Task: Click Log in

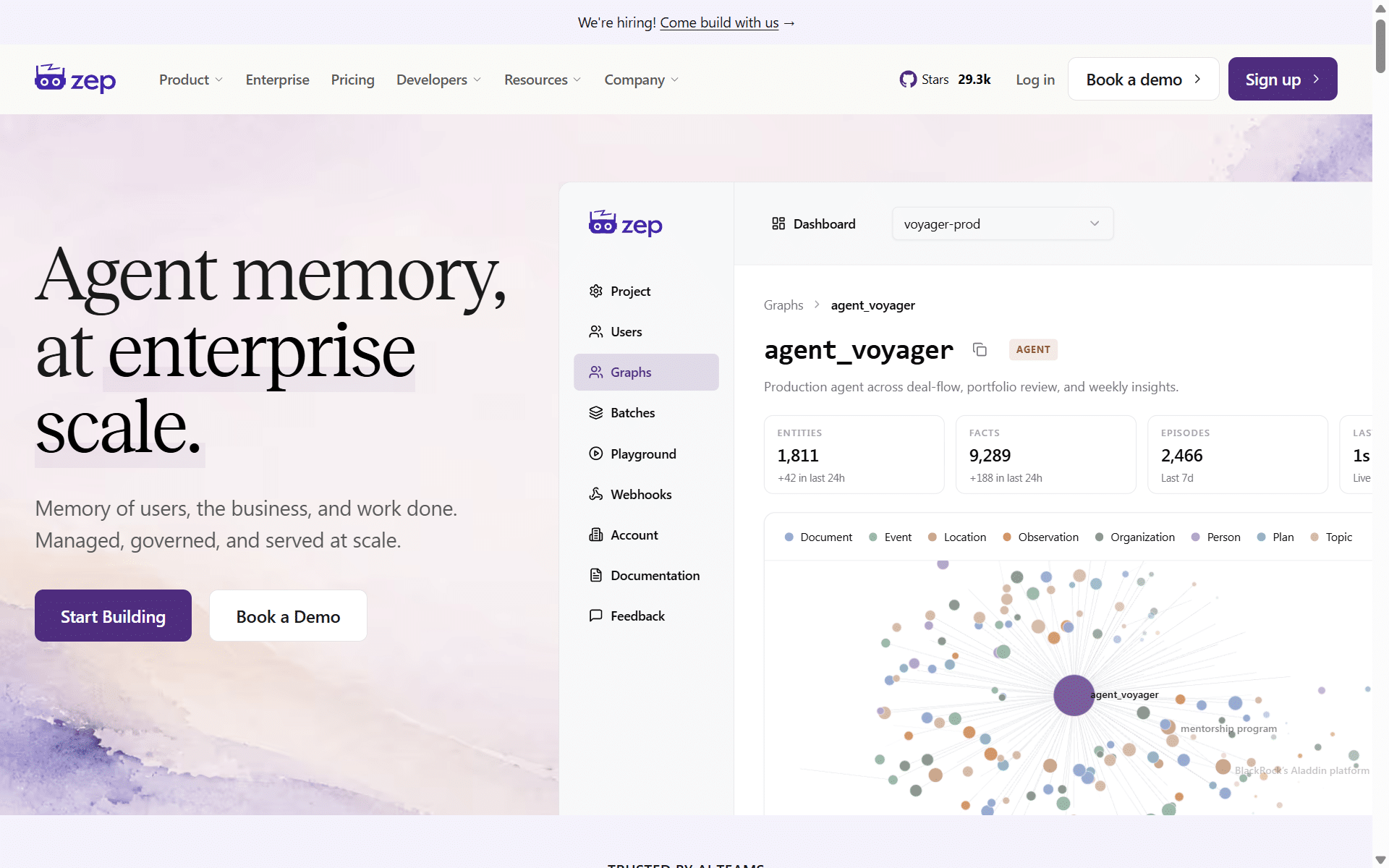Action: 1035,80
